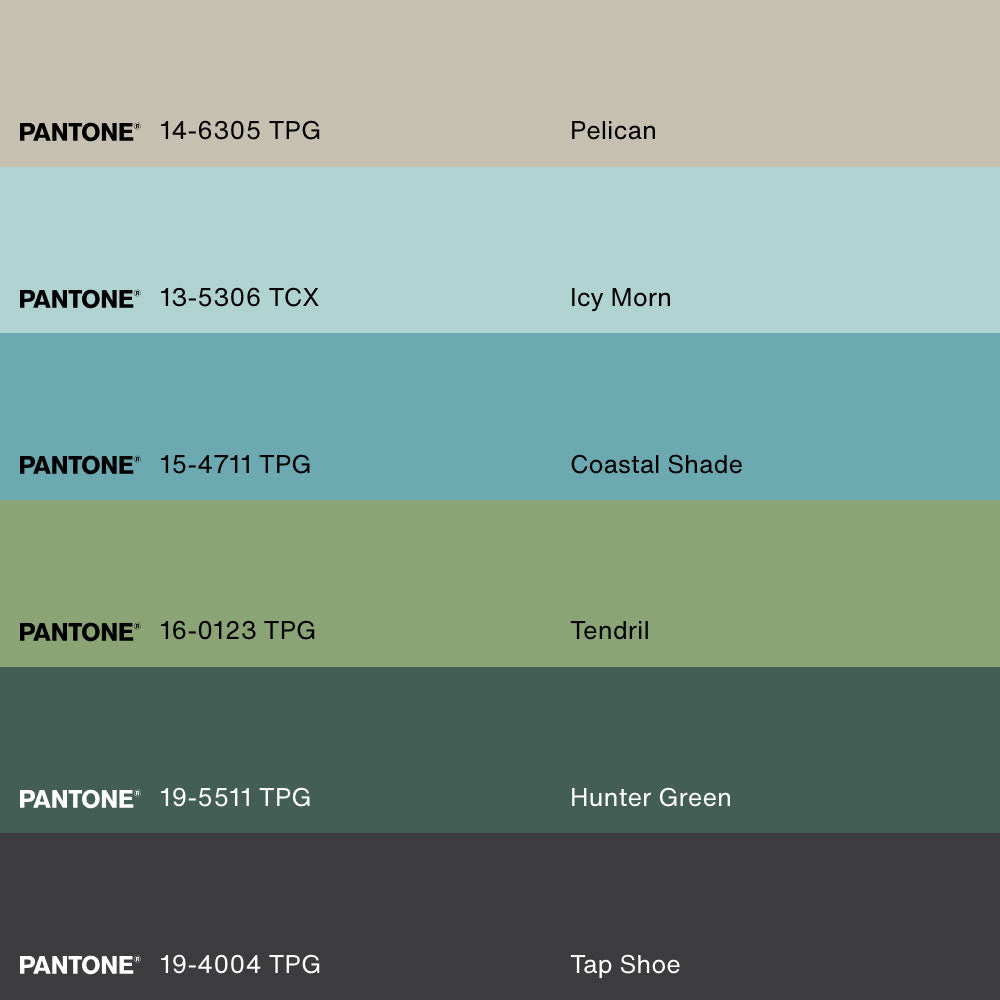Click the Pantone logo beside 16-0123 TPG
Image resolution: width=1000 pixels, height=1000 pixels.
click(x=79, y=632)
